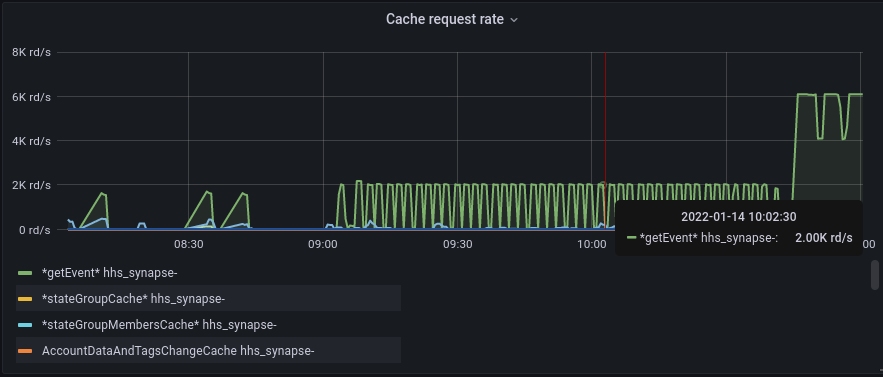
Task: Click the 09:30 x-axis time label
Action: 457,244
